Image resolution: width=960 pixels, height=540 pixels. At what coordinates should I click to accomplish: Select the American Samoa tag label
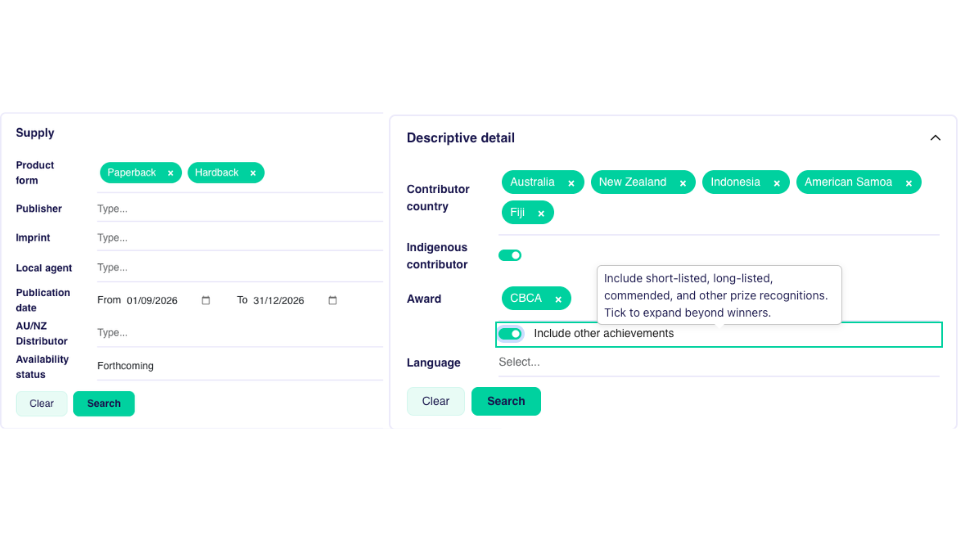click(x=848, y=182)
